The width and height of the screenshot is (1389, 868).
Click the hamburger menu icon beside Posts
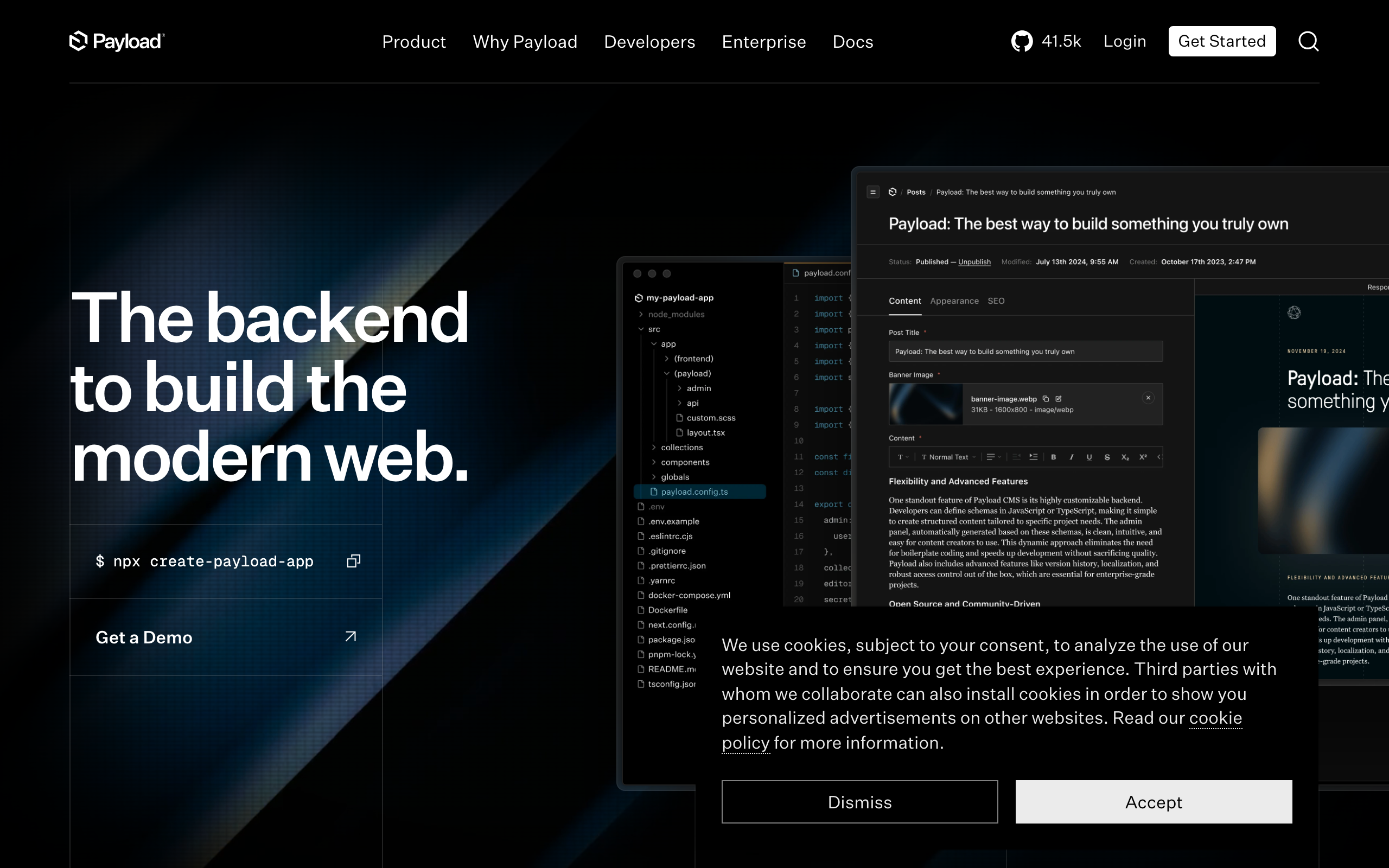[x=872, y=192]
